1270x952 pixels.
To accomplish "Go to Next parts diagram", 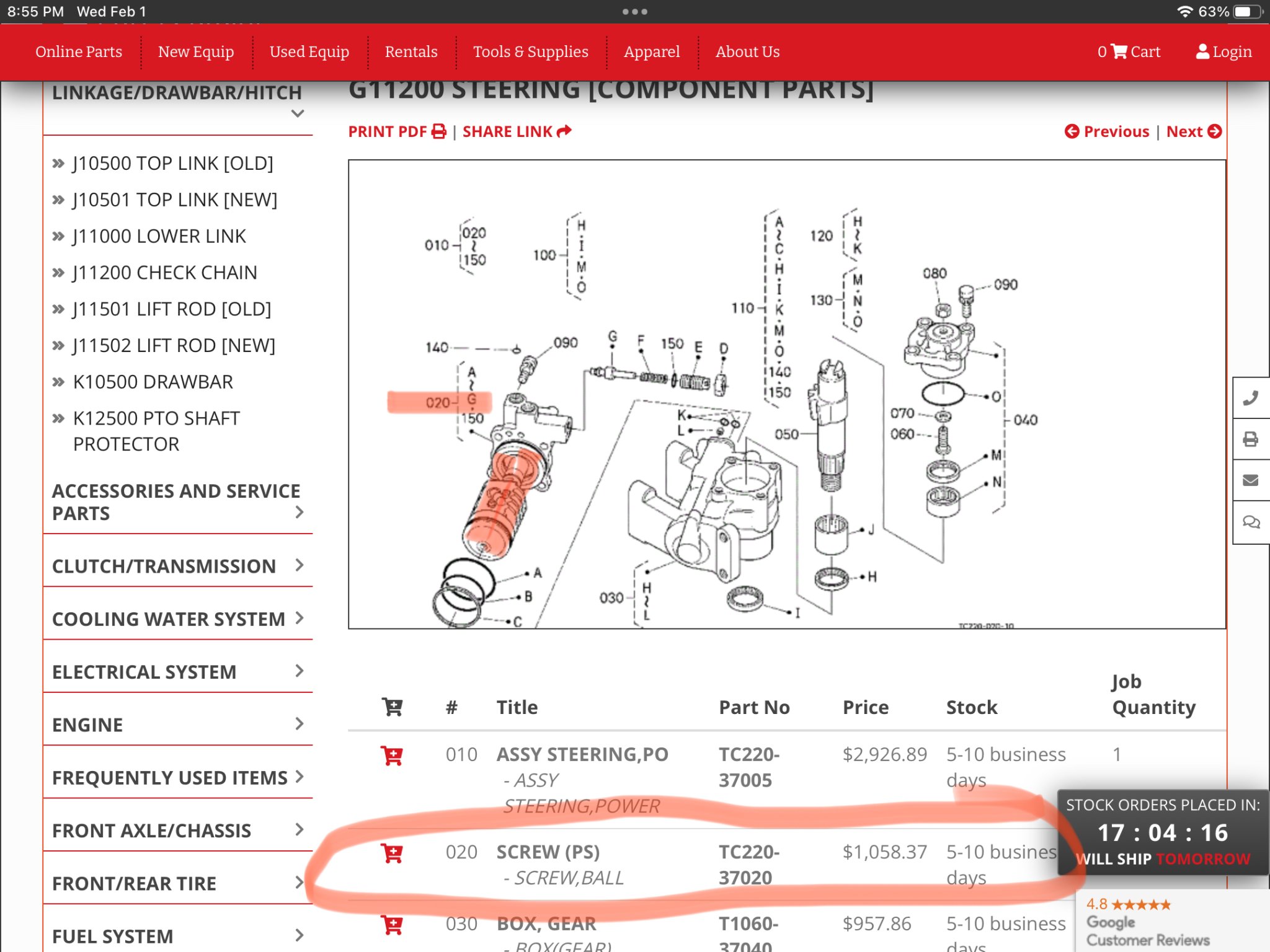I will coord(1193,131).
